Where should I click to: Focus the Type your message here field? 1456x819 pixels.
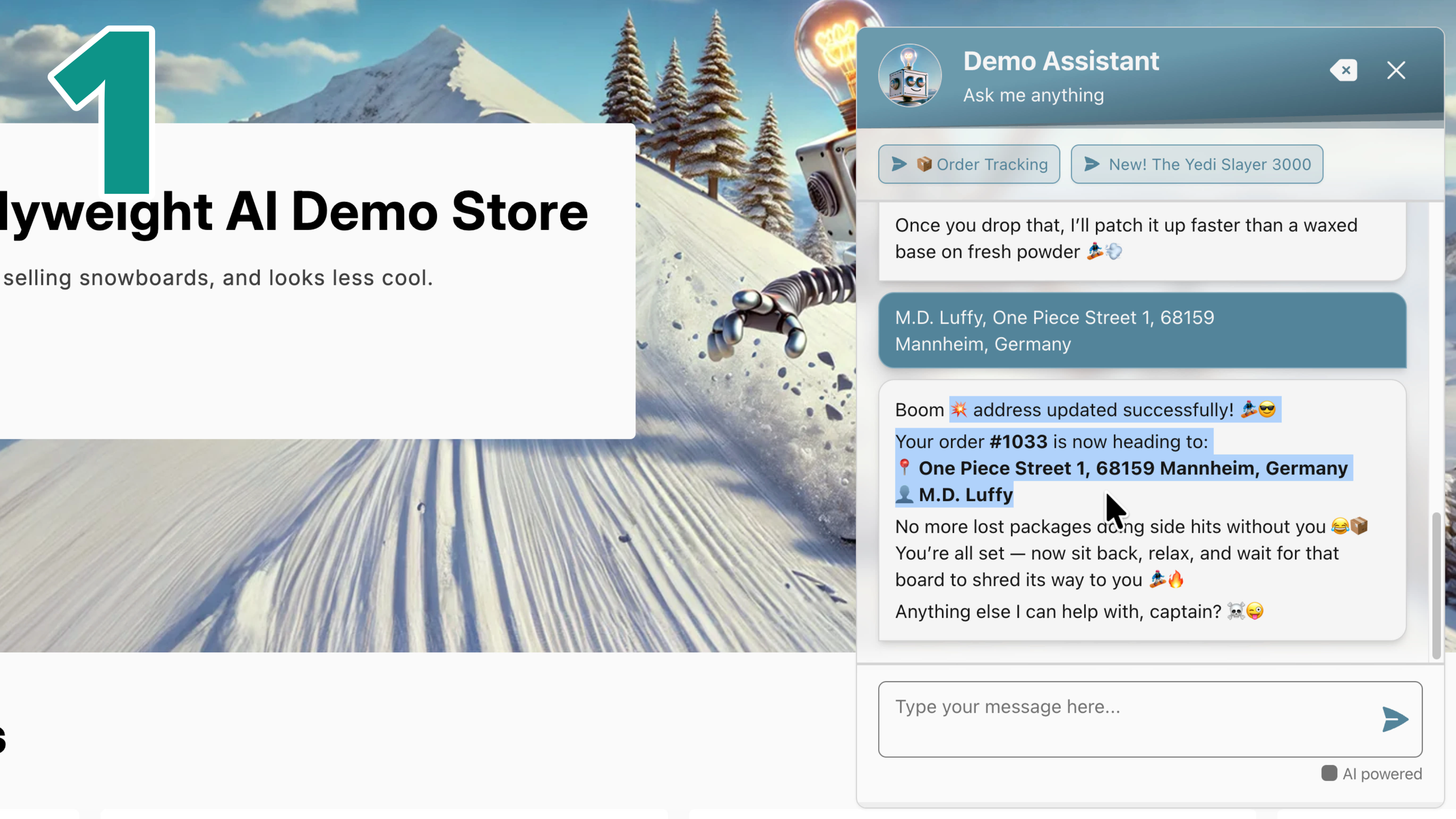click(1125, 719)
